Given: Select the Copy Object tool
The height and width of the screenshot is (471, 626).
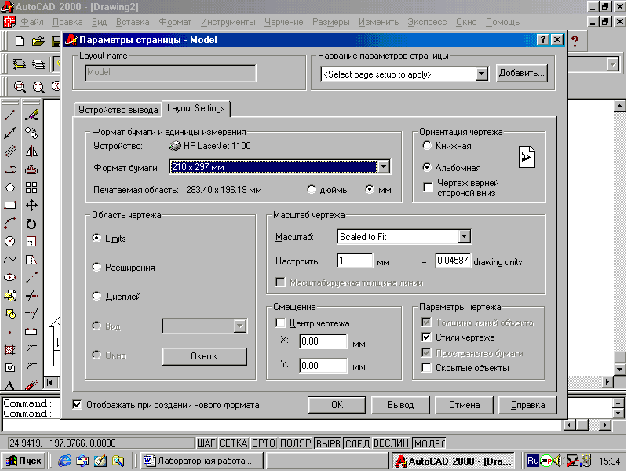Looking at the screenshot, I should [32, 133].
